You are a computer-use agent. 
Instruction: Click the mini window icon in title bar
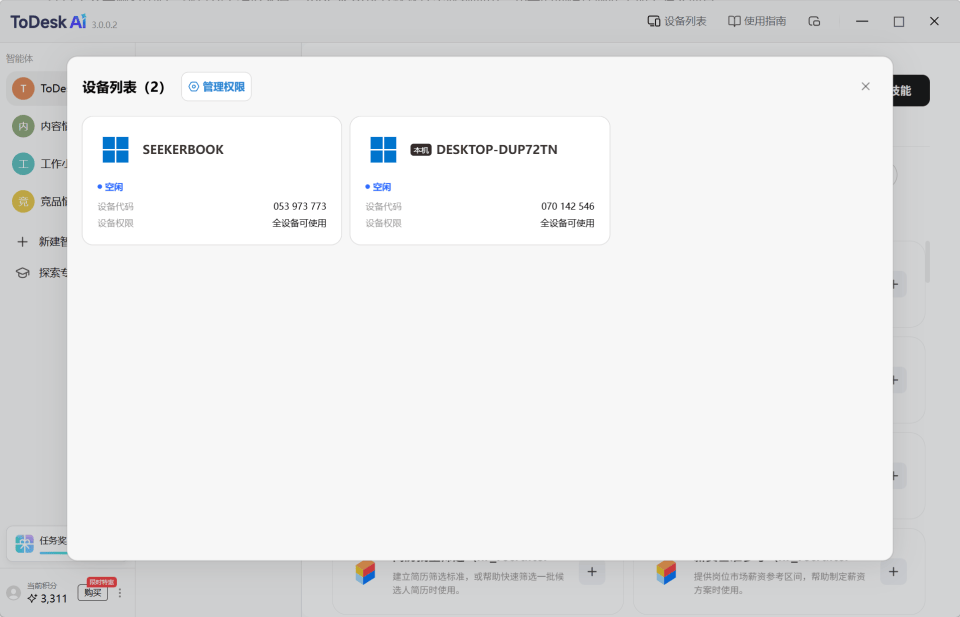tap(814, 21)
